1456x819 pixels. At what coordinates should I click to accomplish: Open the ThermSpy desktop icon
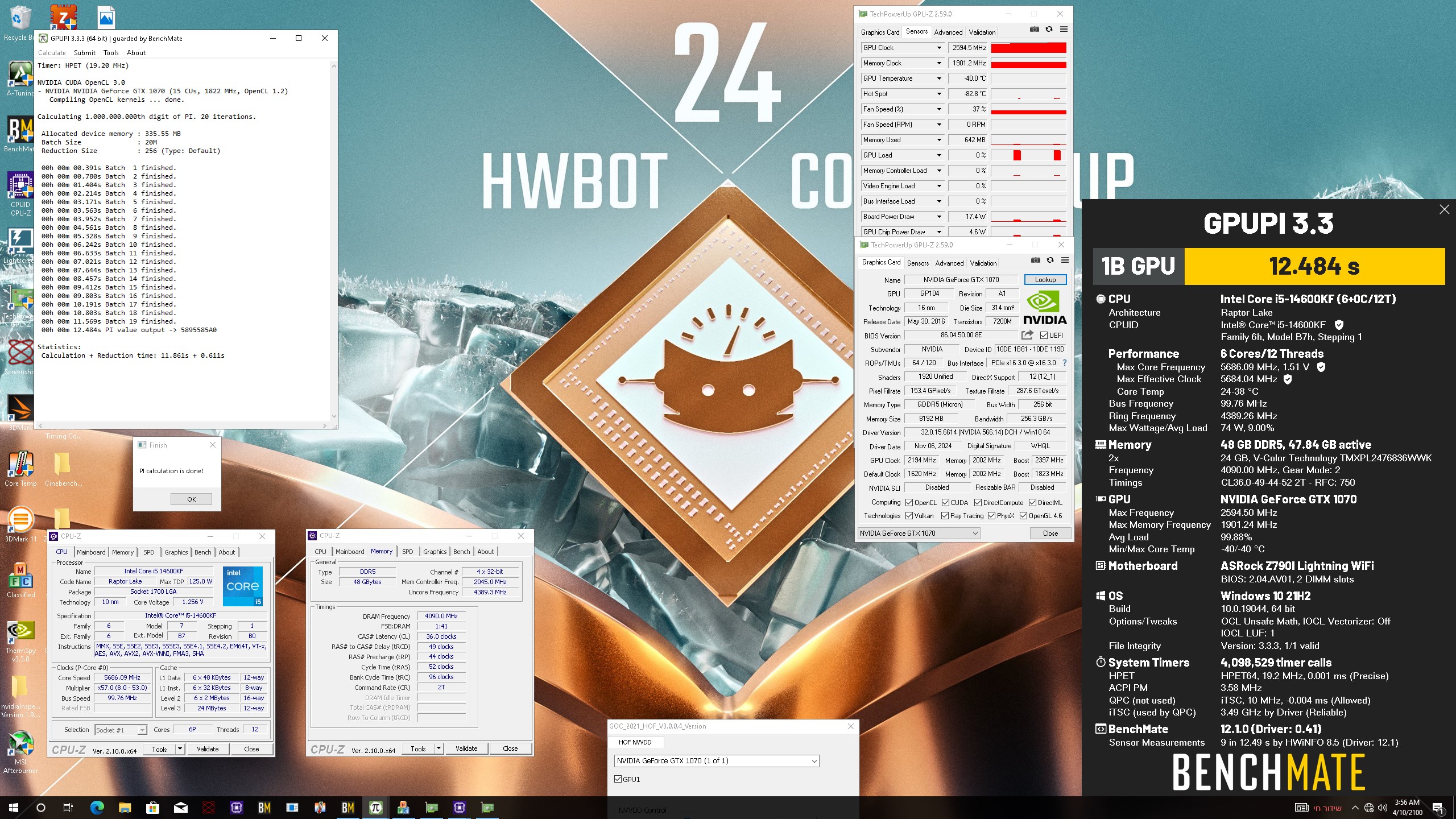(20, 642)
